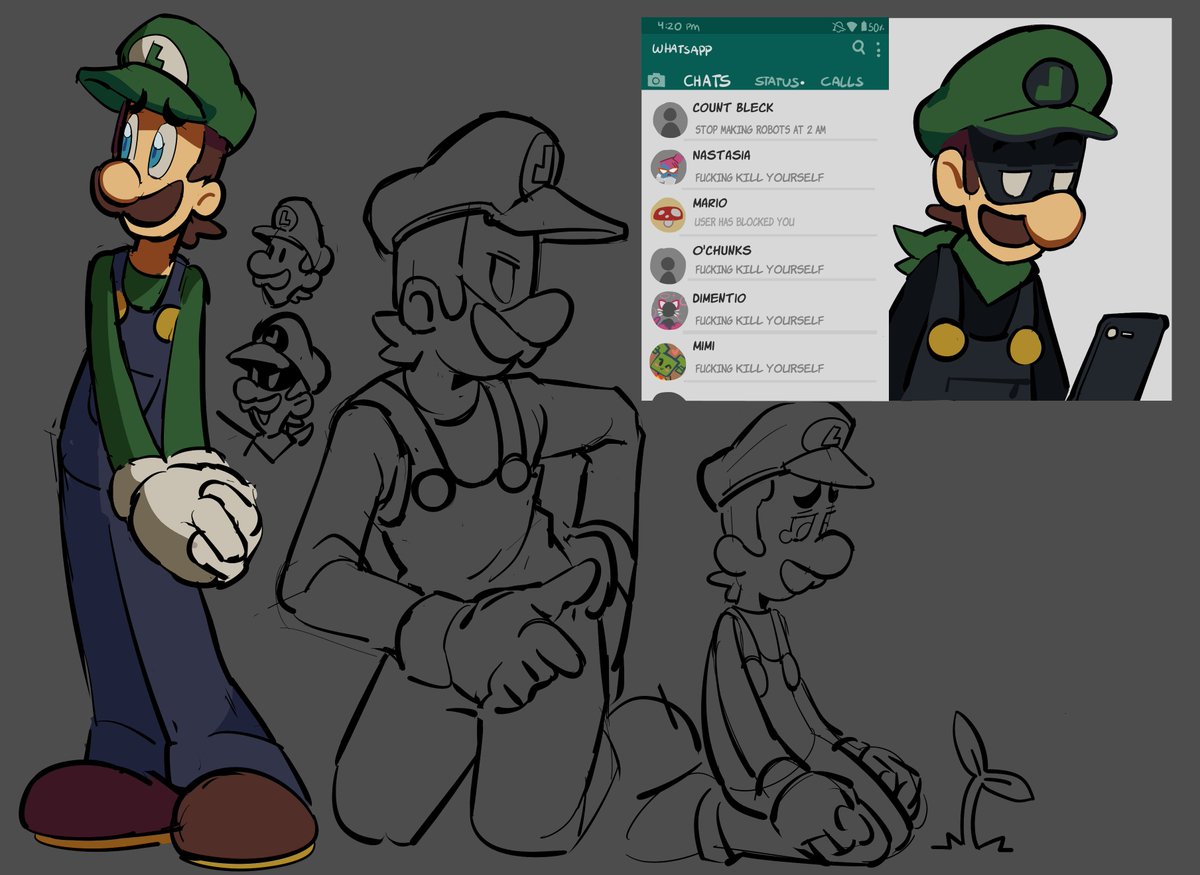
Task: Switch to the CHATS tab
Action: click(707, 80)
